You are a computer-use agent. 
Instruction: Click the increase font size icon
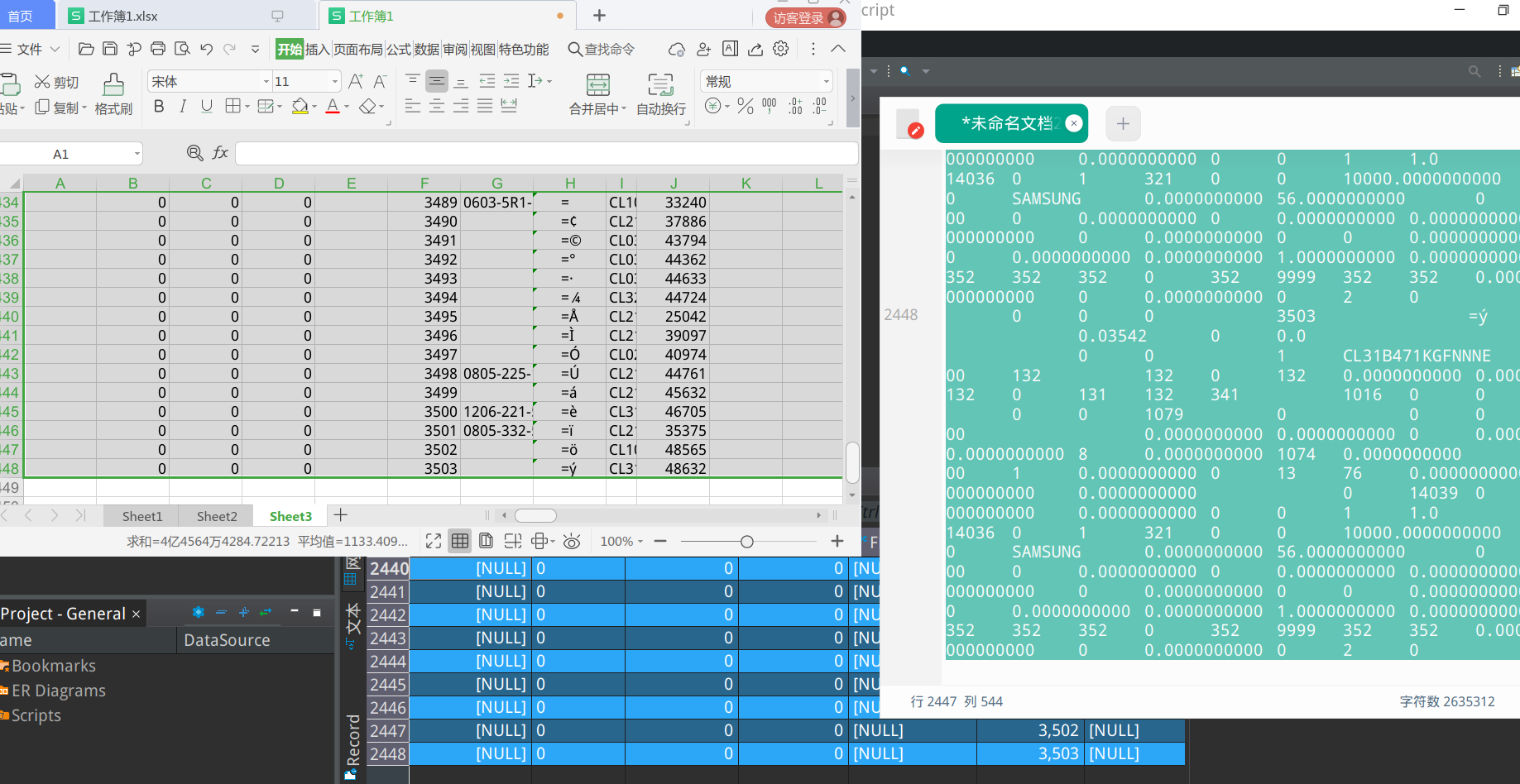[356, 81]
